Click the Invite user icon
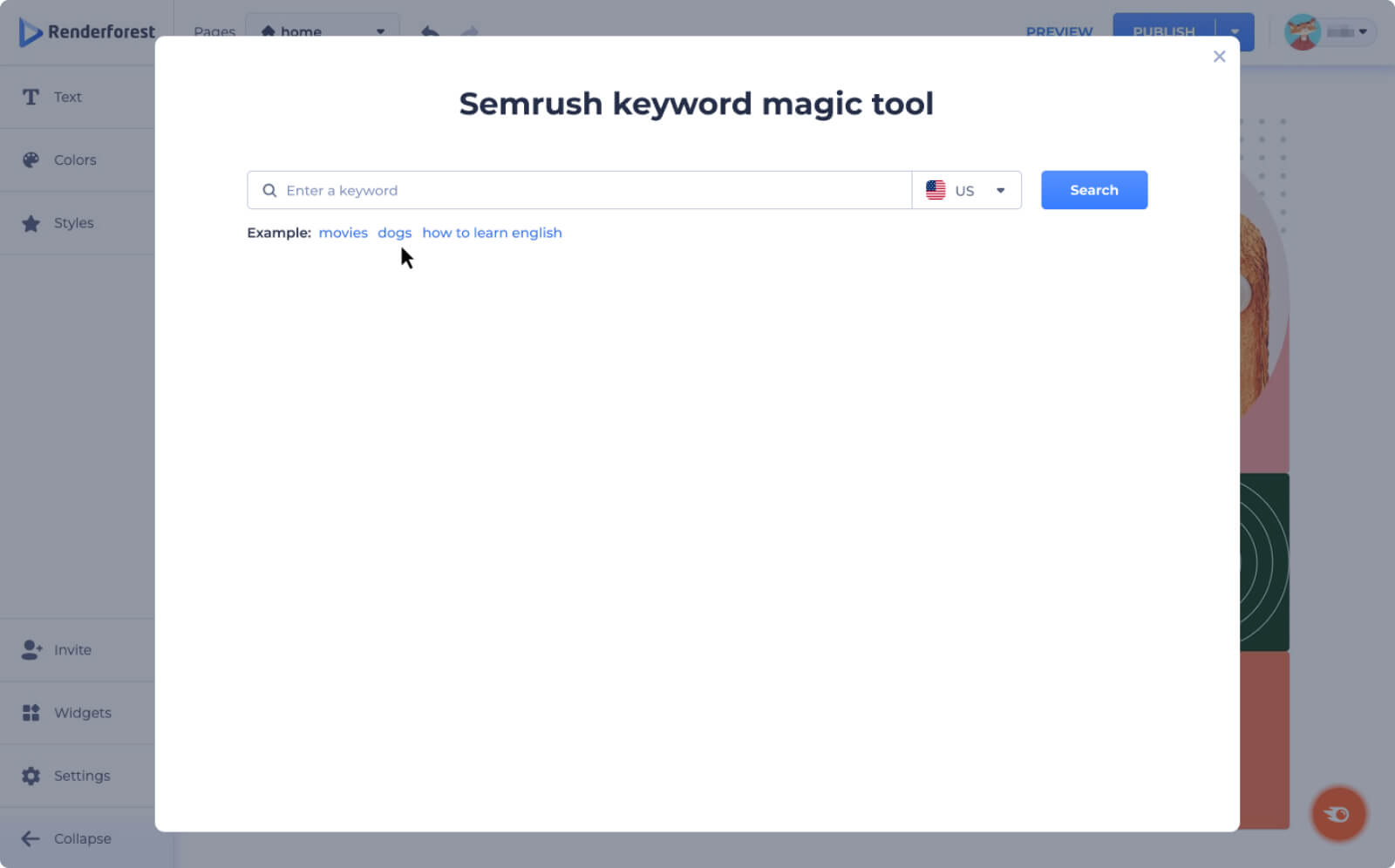The width and height of the screenshot is (1395, 868). pos(31,650)
